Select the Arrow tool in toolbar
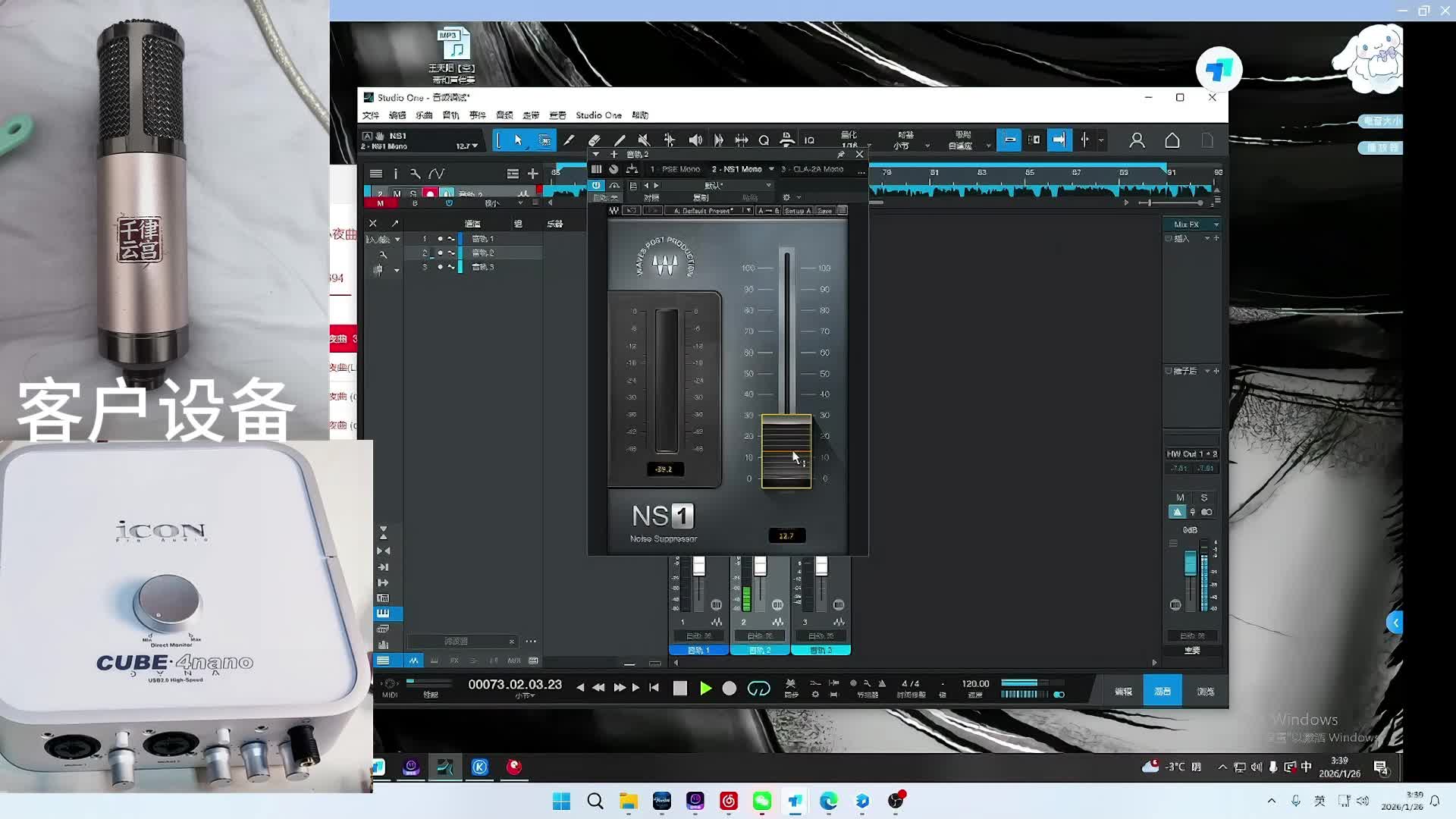The height and width of the screenshot is (819, 1456). (x=518, y=140)
